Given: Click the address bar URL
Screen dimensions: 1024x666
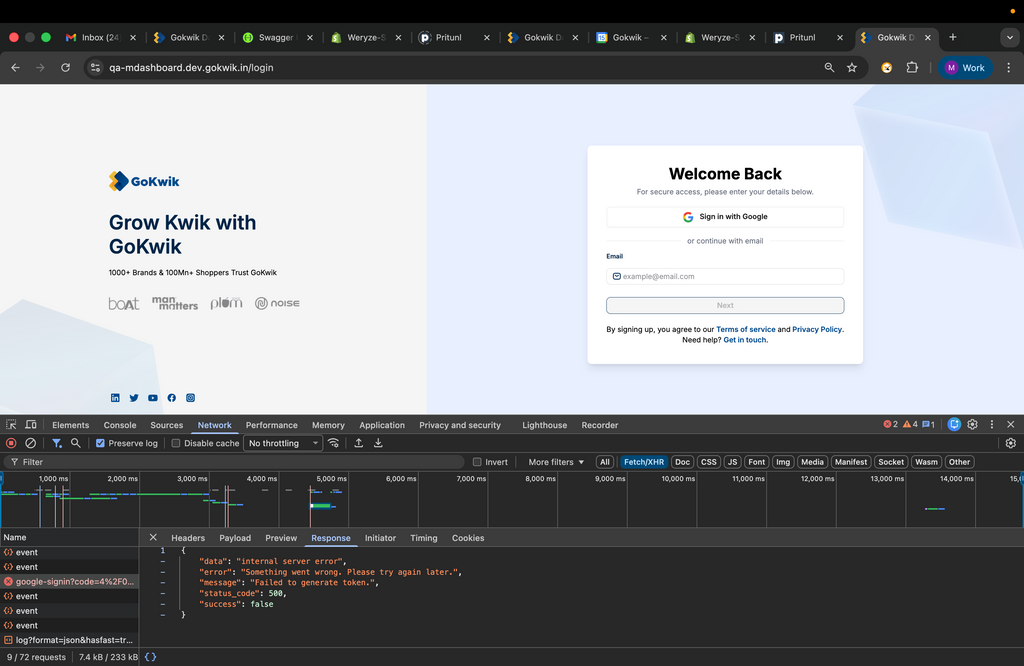Looking at the screenshot, I should click(191, 67).
